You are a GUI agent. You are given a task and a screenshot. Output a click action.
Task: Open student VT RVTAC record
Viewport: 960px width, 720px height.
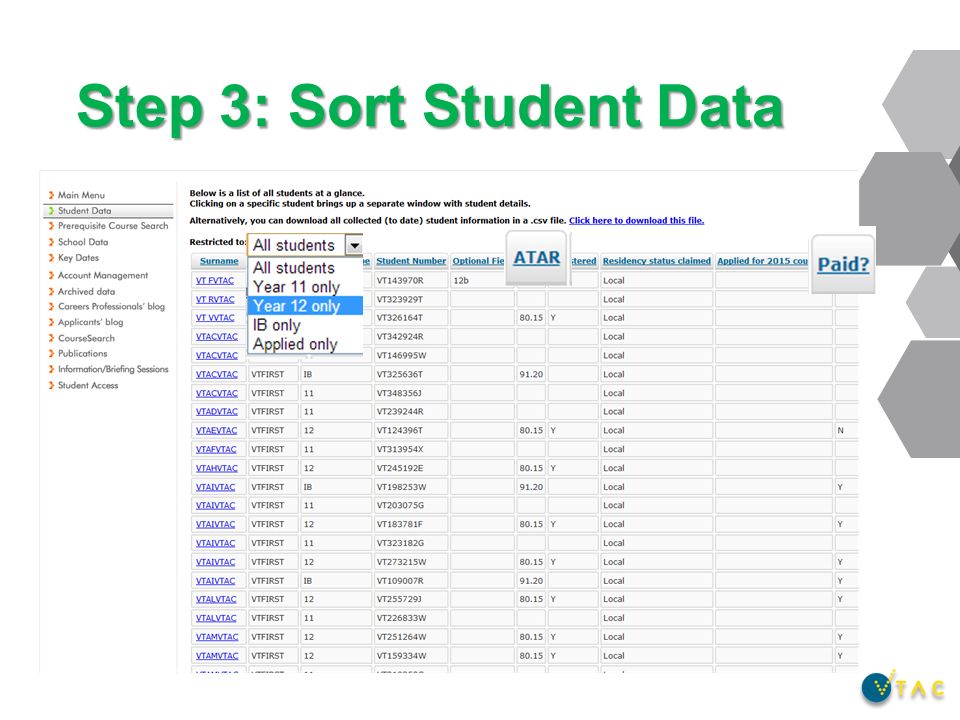pos(215,299)
